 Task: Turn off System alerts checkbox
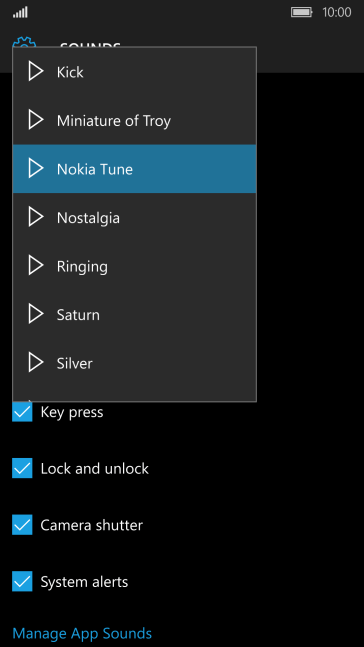(22, 581)
